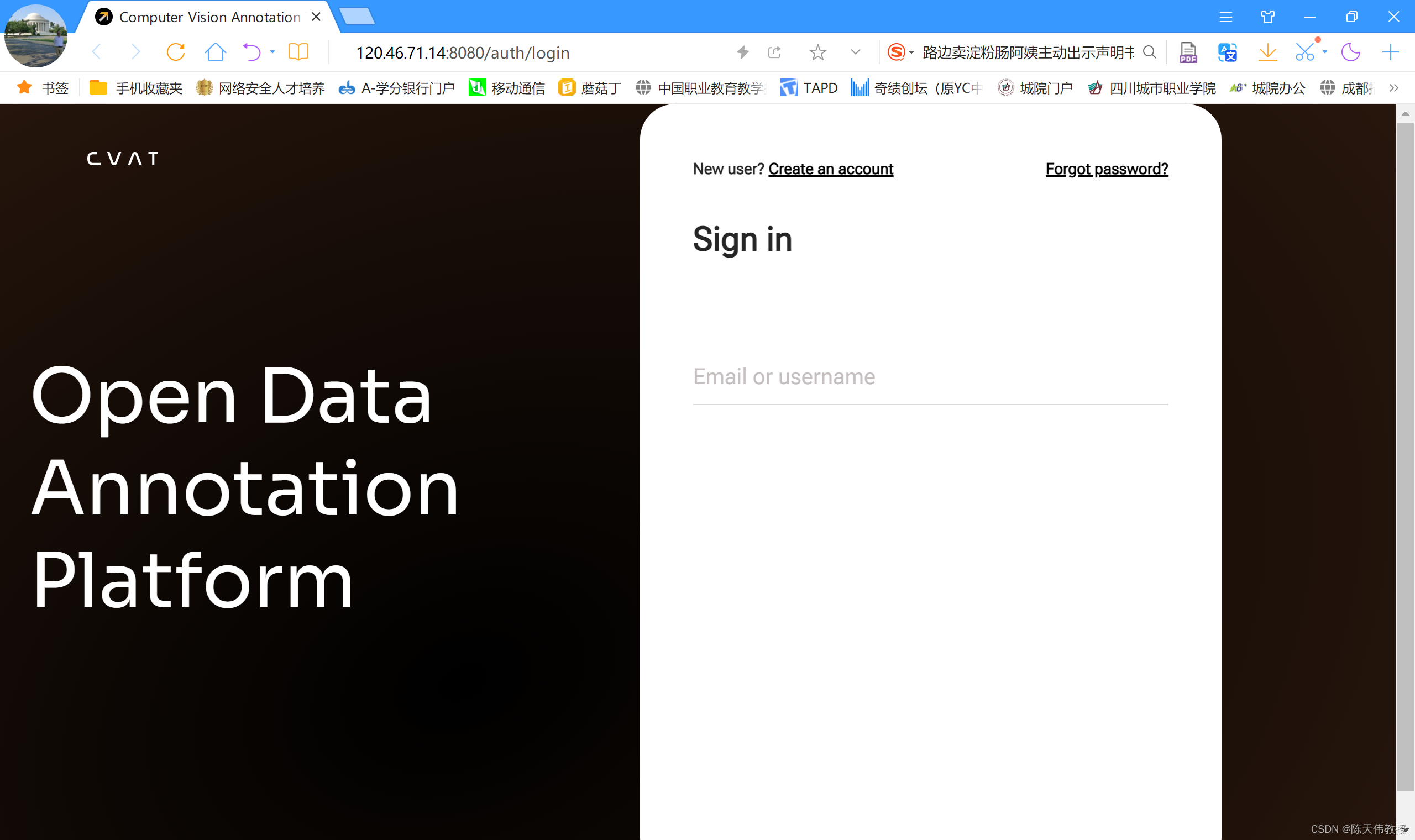Open the PDF converter icon
The height and width of the screenshot is (840, 1415).
pos(1188,52)
